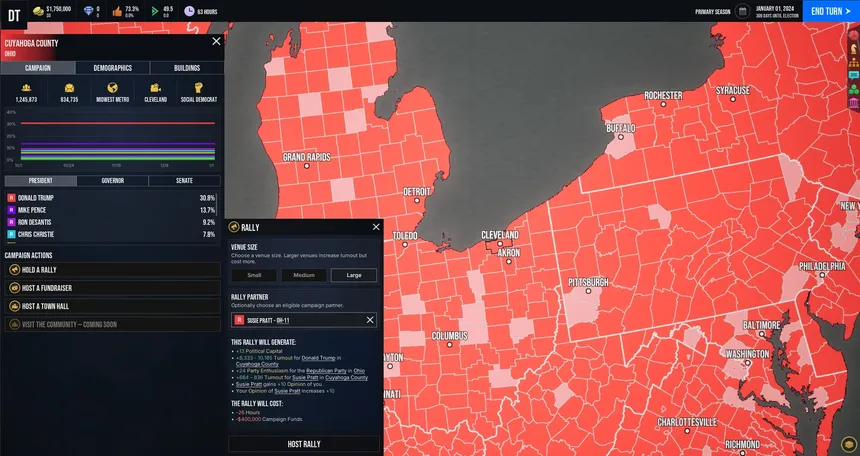Select the Ron DeSantis row

111,222
